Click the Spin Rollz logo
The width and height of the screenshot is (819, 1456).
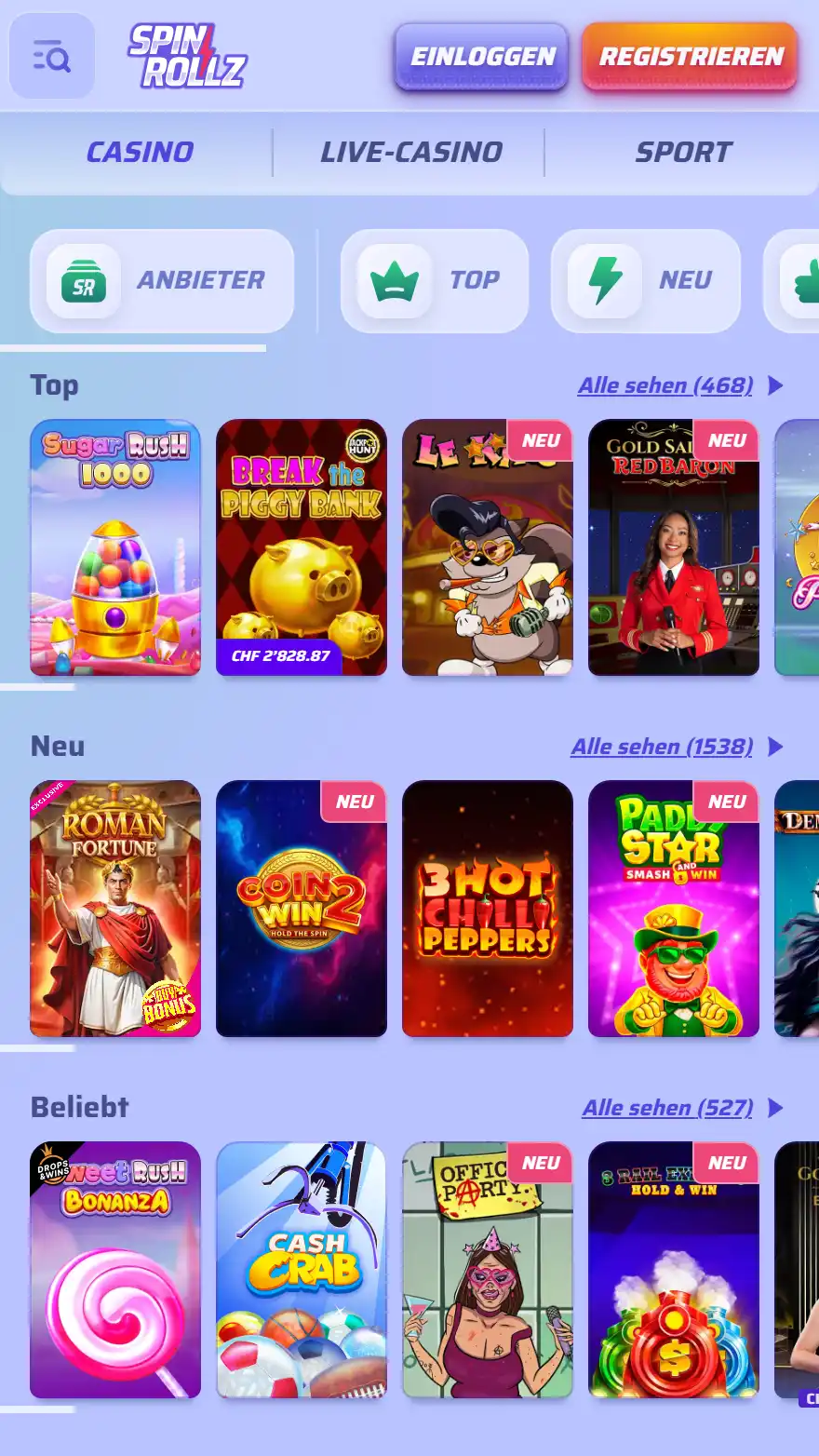tap(187, 56)
